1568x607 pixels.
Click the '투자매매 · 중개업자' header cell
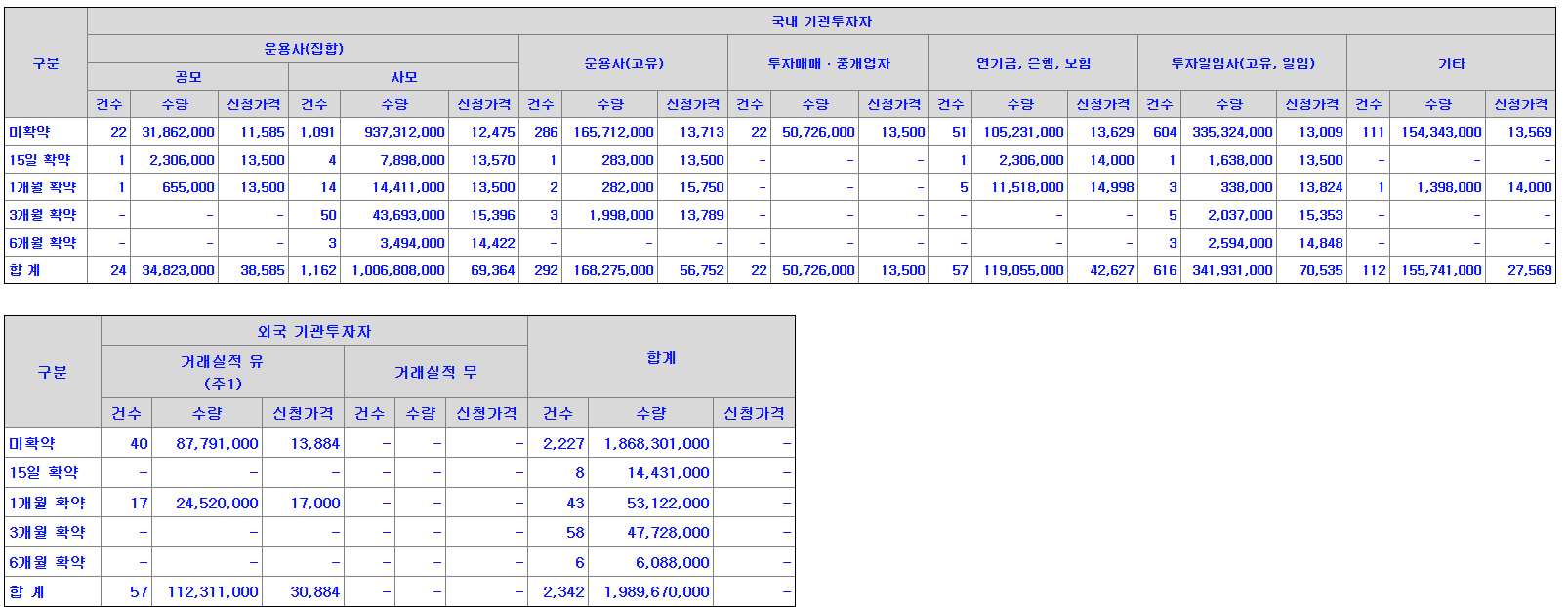tap(828, 63)
